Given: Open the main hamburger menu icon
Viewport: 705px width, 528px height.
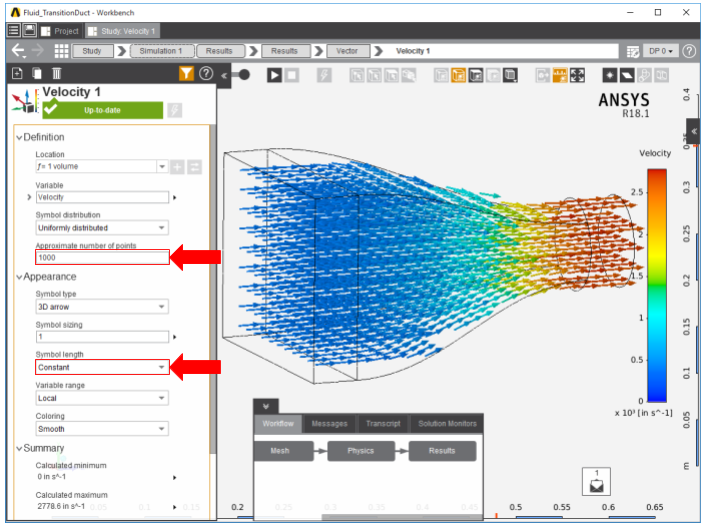Looking at the screenshot, I should pyautogui.click(x=14, y=30).
